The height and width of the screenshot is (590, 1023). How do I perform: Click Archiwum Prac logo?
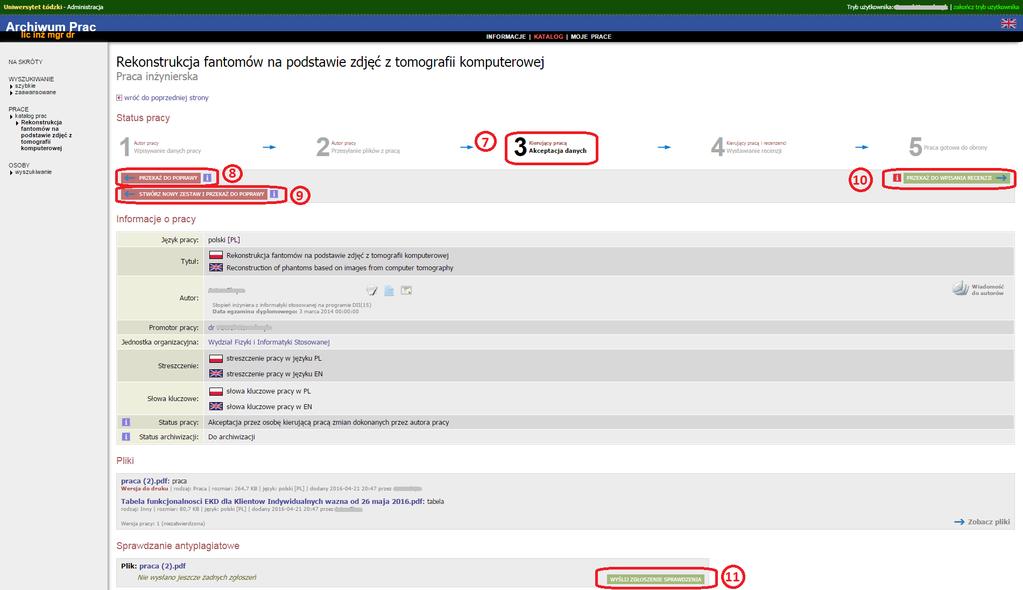pos(51,29)
